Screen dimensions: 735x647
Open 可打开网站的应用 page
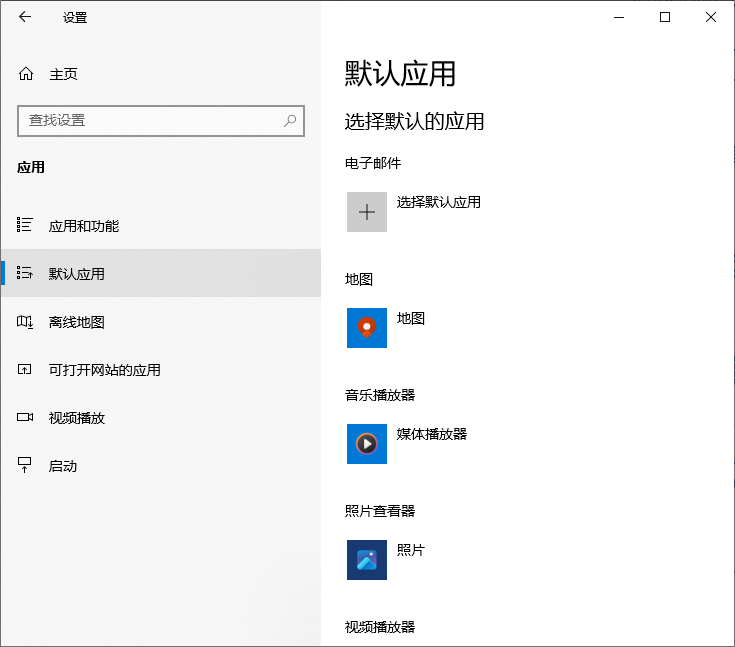(161, 370)
